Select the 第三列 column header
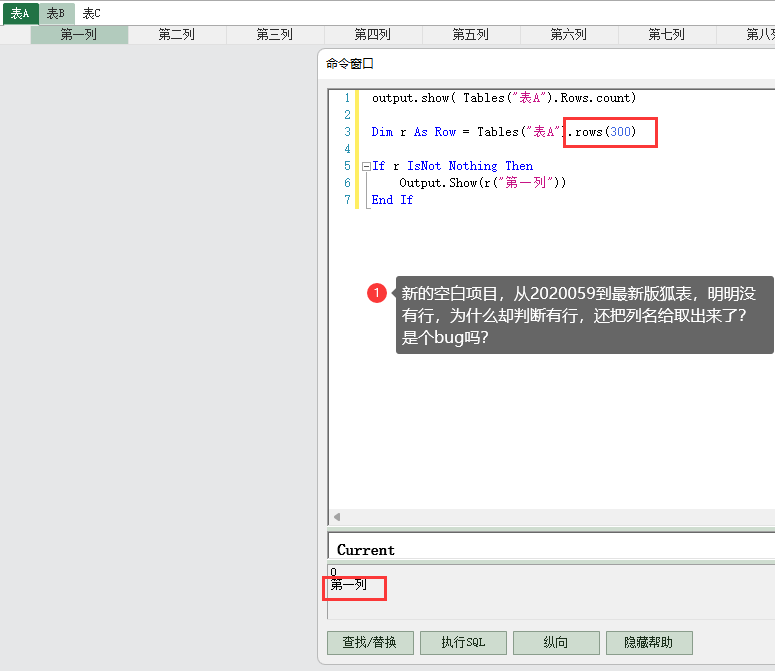 [x=275, y=35]
